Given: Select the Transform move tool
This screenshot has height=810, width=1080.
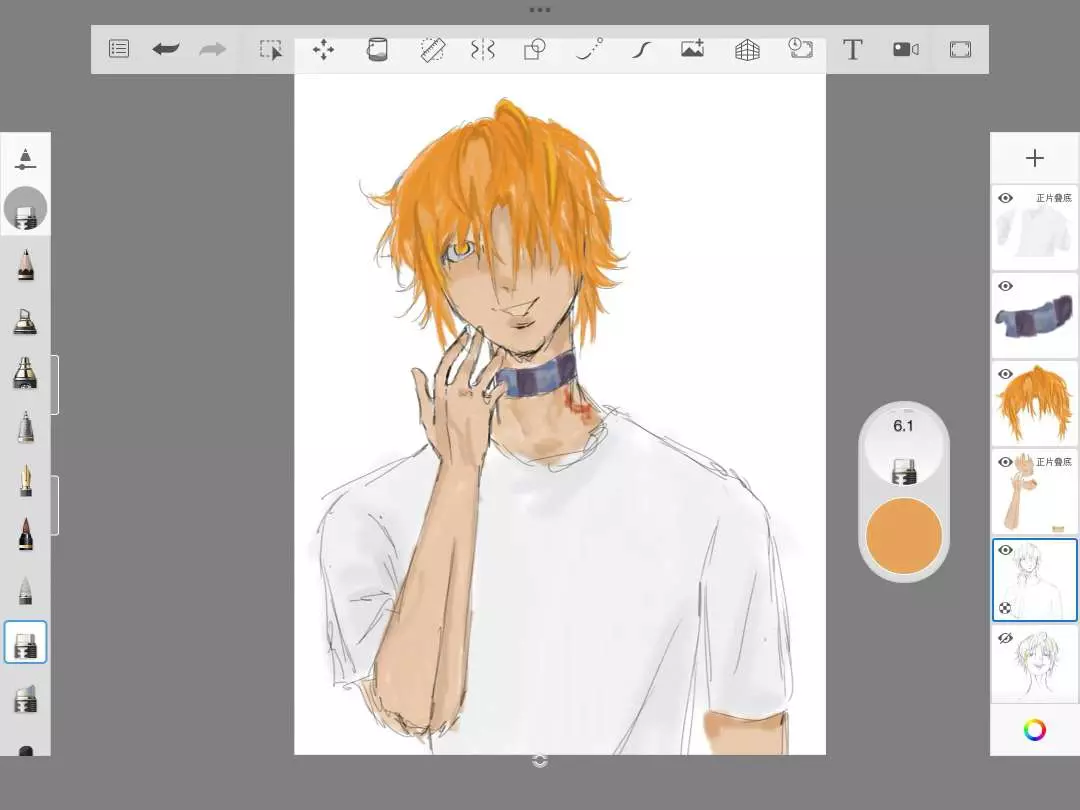Looking at the screenshot, I should pyautogui.click(x=323, y=49).
